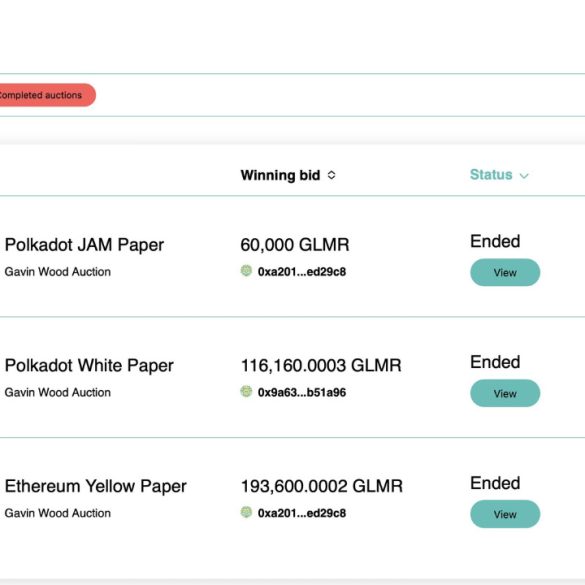Expand the Status column dropdown chevron
Screen dimensions: 585x585
524,176
